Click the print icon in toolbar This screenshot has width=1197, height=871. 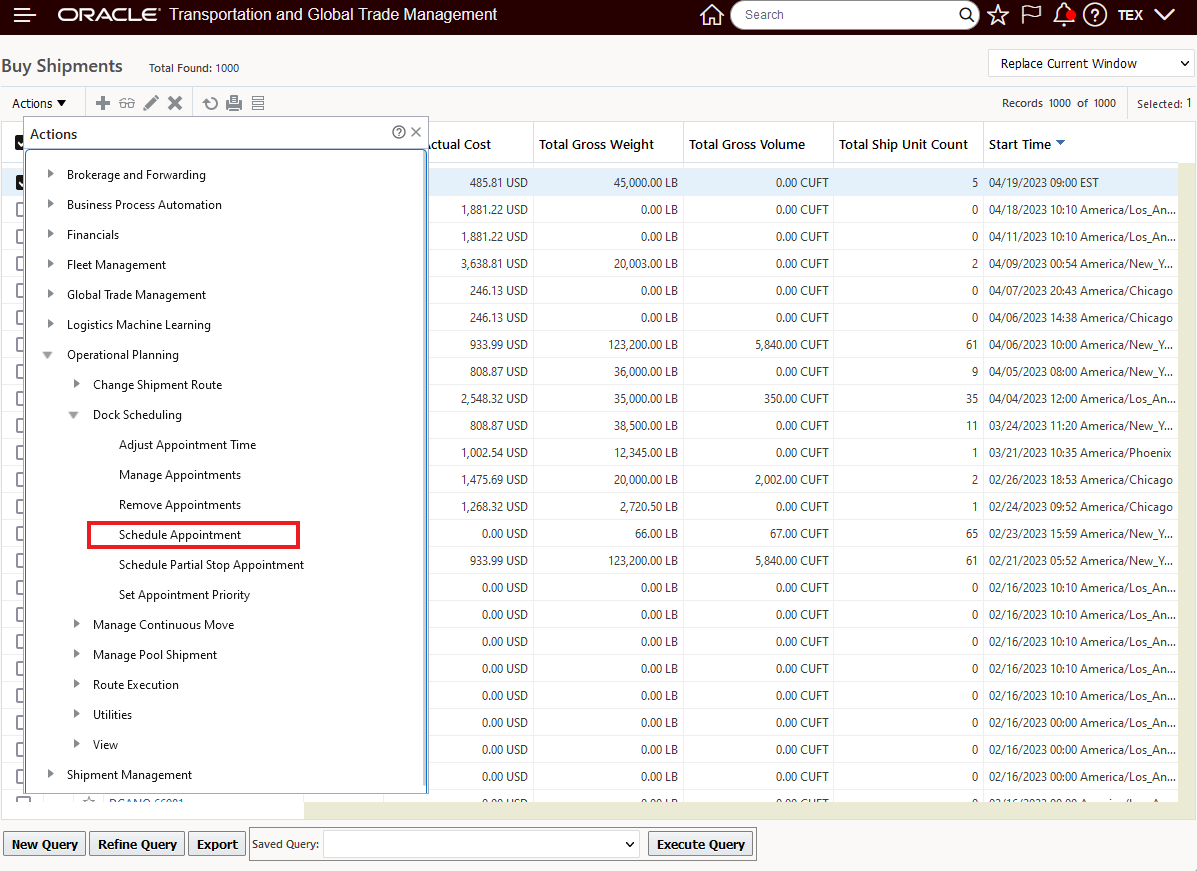(234, 103)
